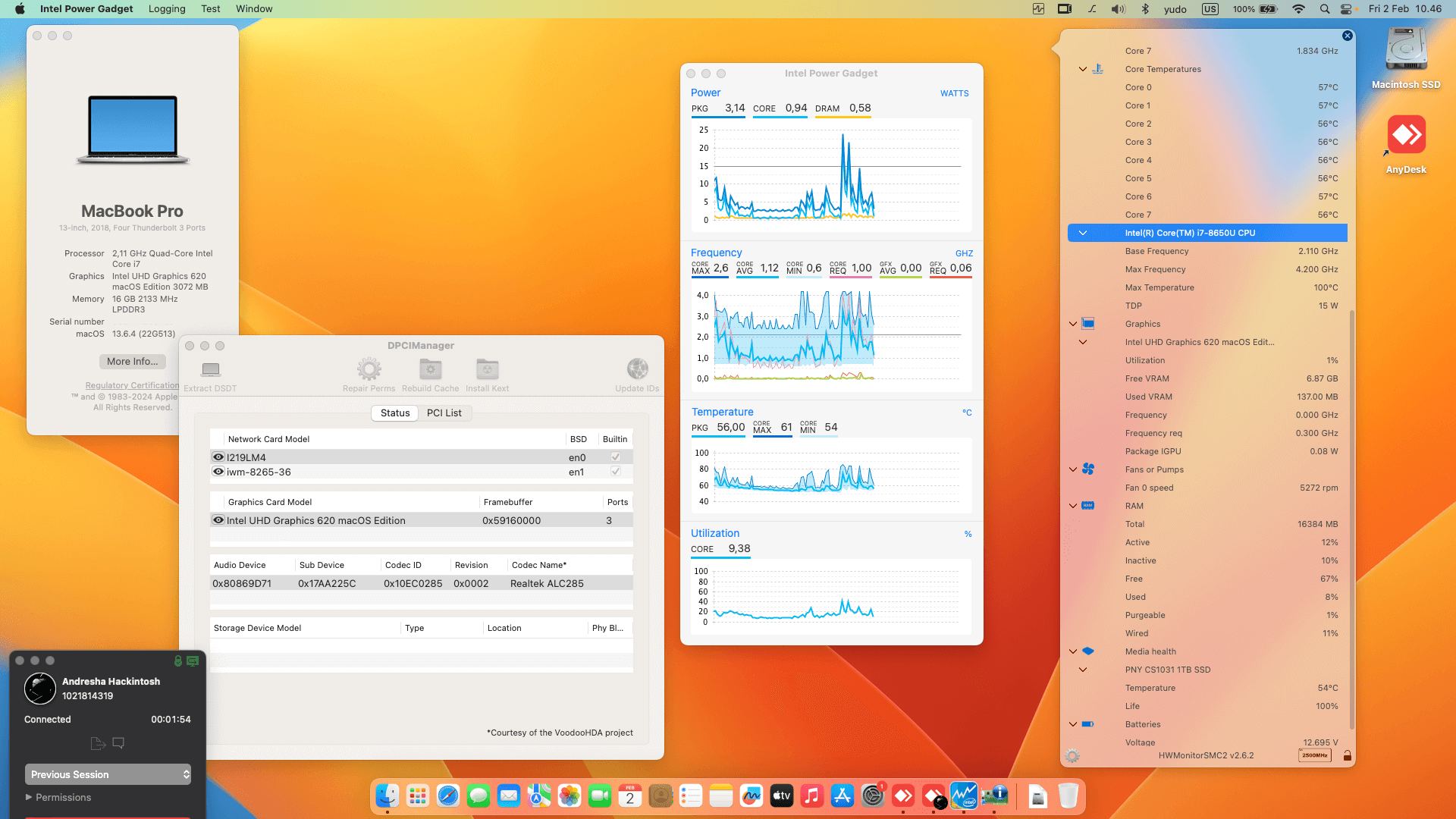Open System Settings from the Dock

(873, 795)
